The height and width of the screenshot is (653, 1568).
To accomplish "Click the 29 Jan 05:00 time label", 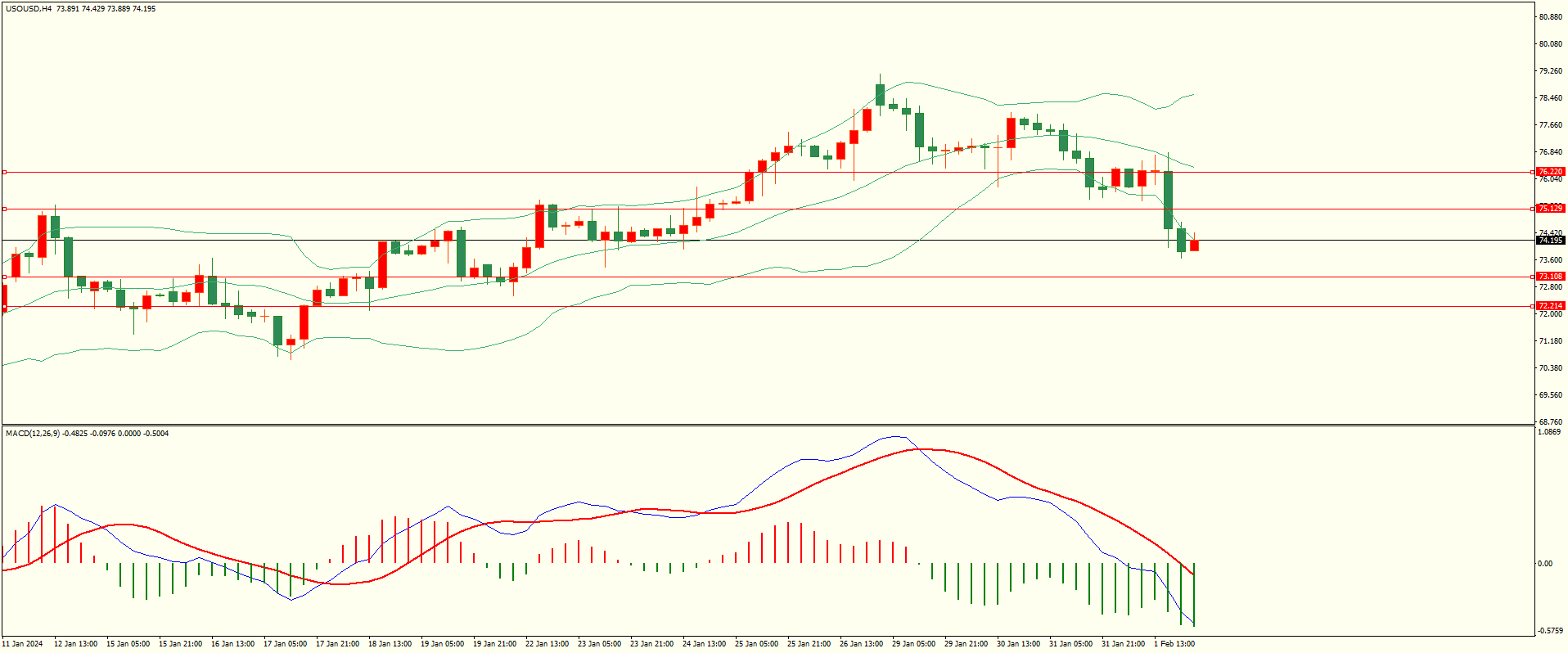I will pyautogui.click(x=913, y=644).
